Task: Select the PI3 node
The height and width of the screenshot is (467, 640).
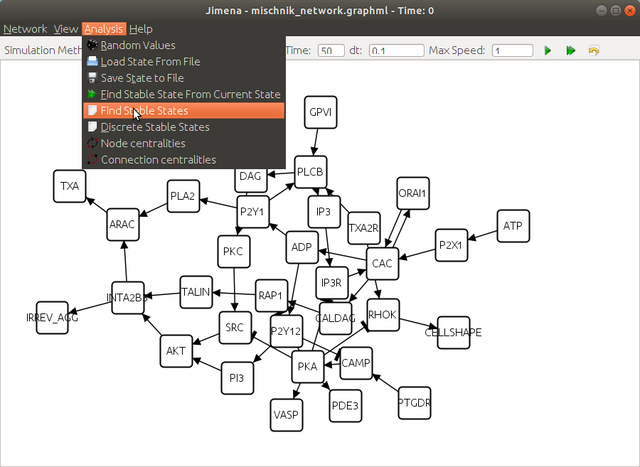Action: pos(237,378)
